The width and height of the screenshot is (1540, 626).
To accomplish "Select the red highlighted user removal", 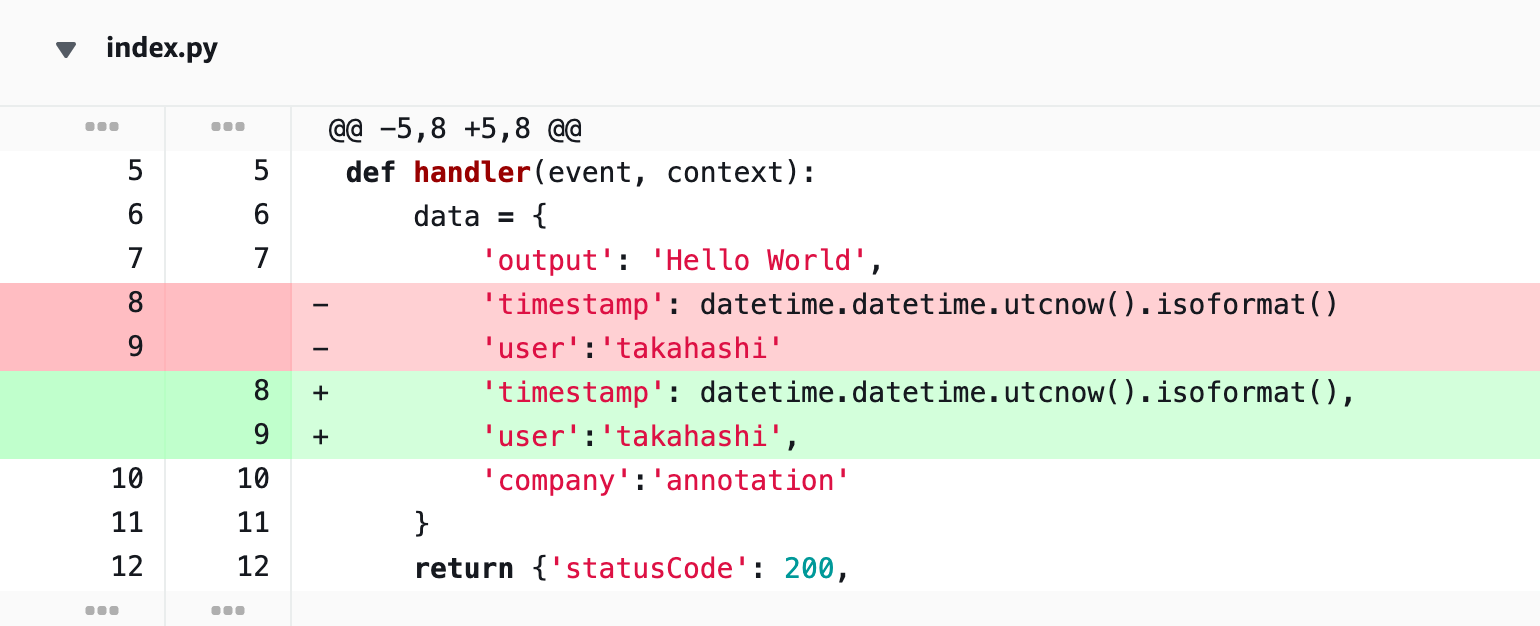I will coord(630,347).
